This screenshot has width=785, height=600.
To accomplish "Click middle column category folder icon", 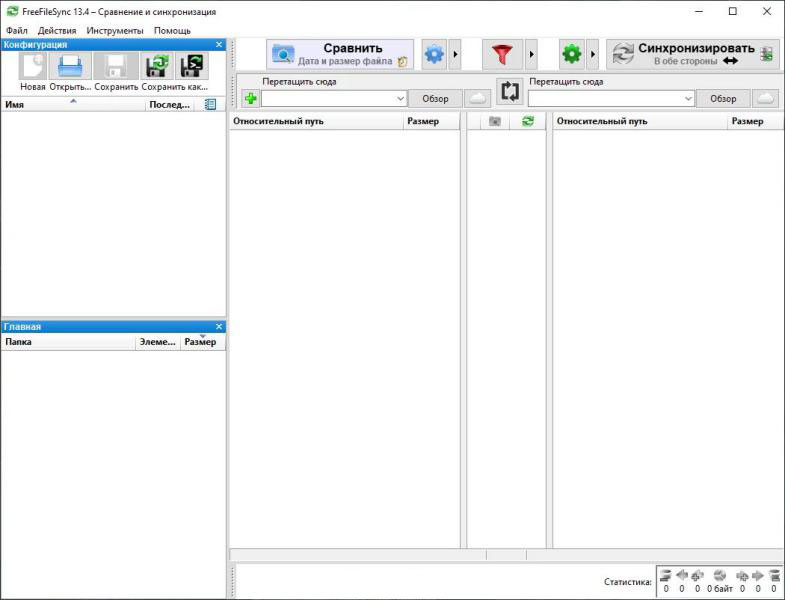I will coord(495,121).
